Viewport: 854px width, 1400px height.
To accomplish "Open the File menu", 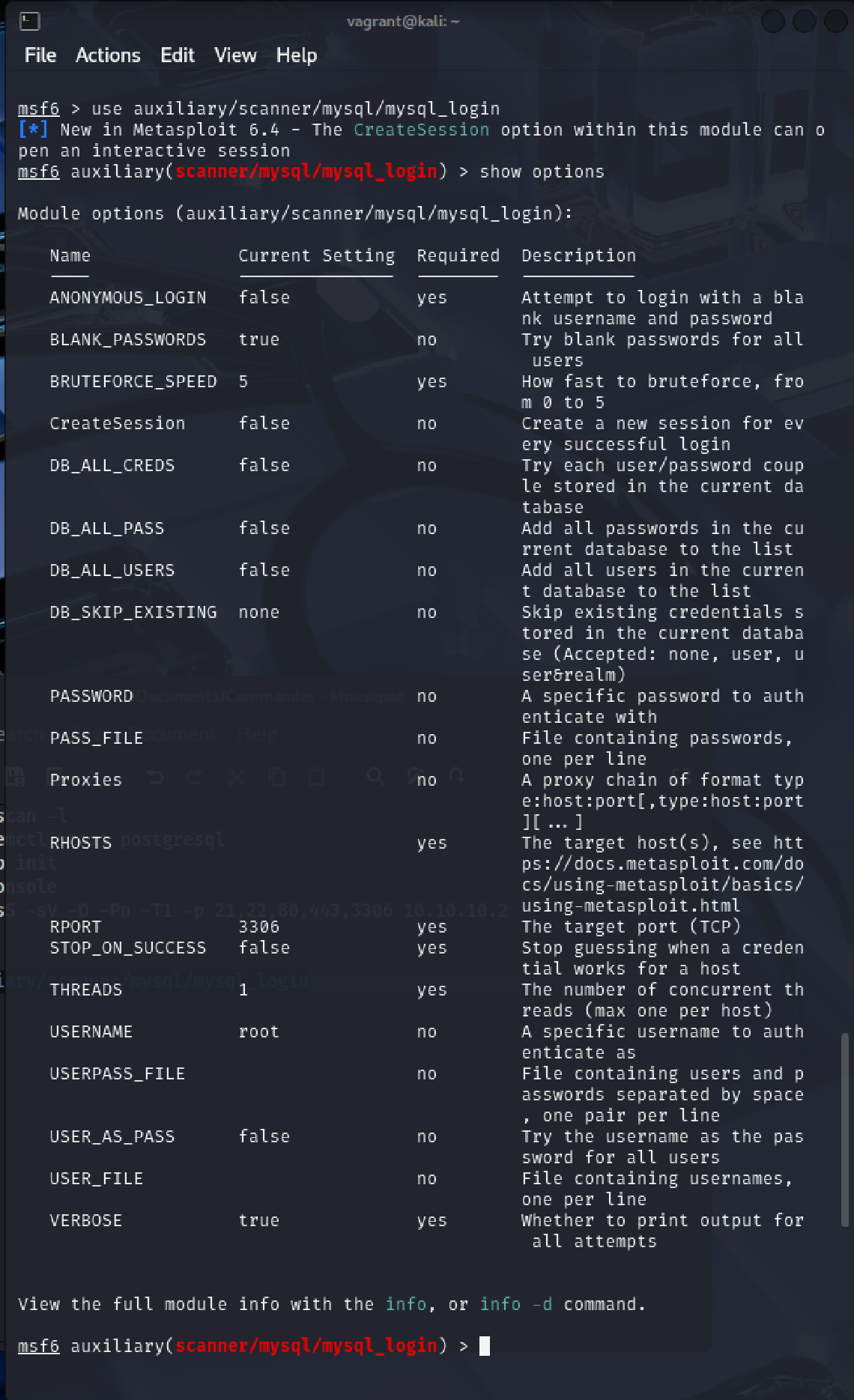I will click(x=40, y=55).
